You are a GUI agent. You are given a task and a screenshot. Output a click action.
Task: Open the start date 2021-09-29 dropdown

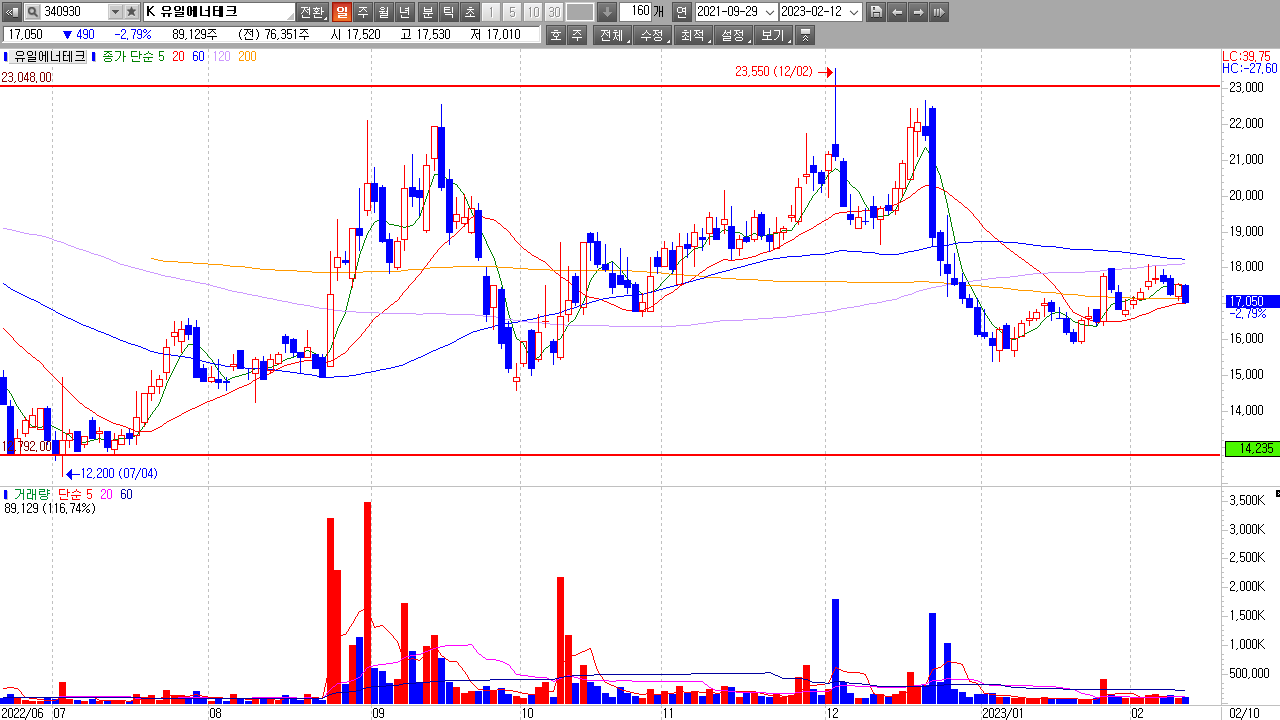[768, 12]
